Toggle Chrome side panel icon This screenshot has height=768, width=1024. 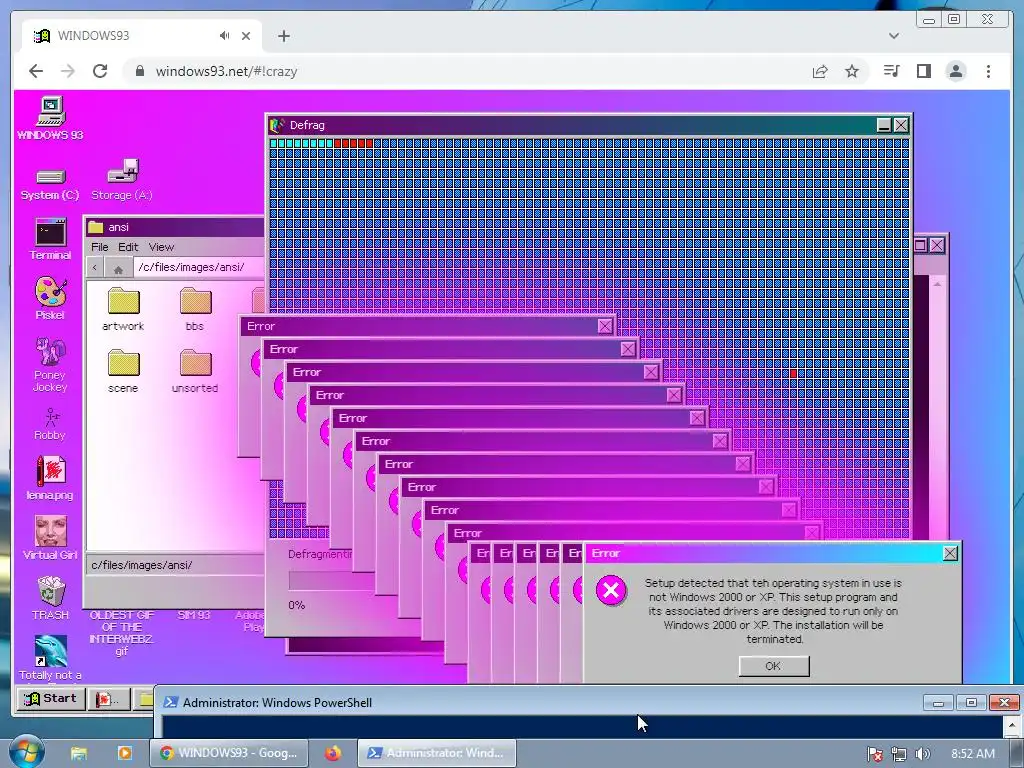tap(923, 71)
